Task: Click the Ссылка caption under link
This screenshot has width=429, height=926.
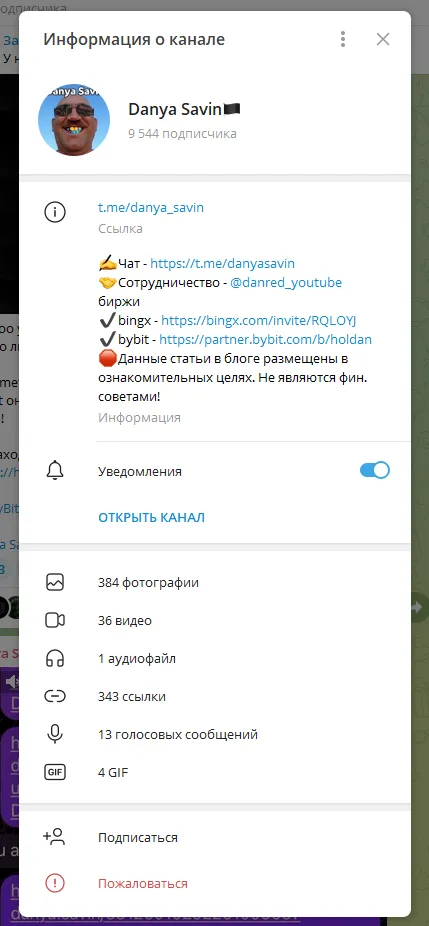Action: 120,229
